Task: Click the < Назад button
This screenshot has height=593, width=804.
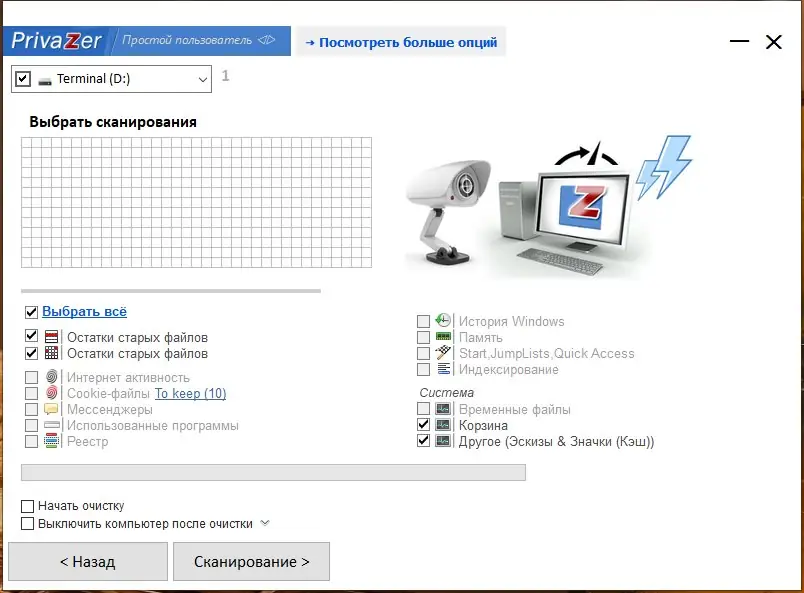Action: click(x=88, y=562)
